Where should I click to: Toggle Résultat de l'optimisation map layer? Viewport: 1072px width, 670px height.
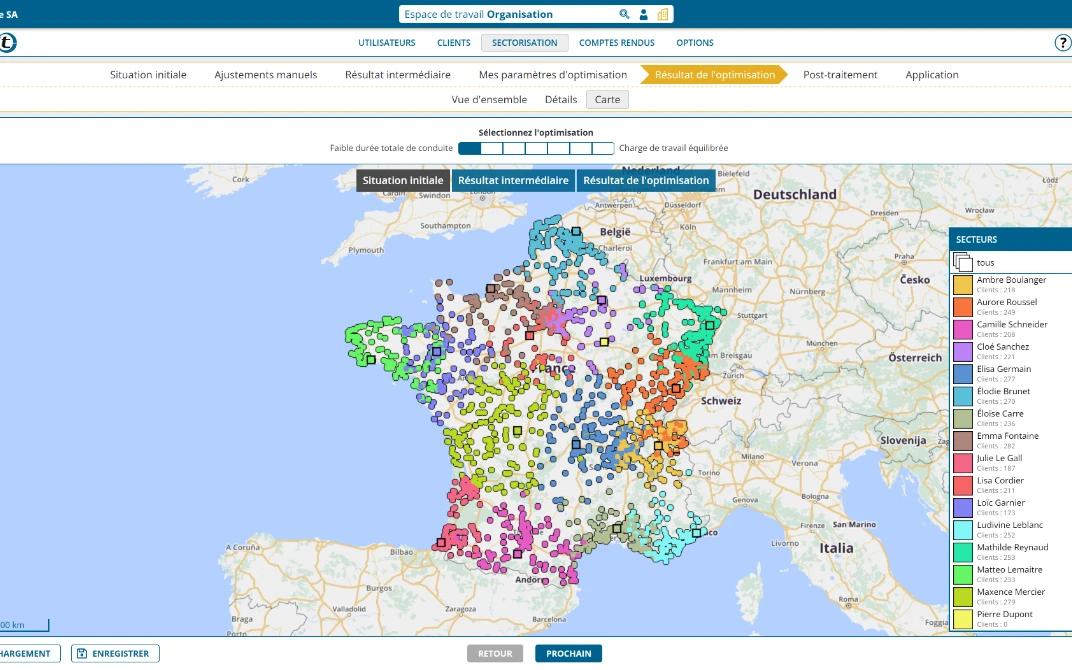(646, 181)
